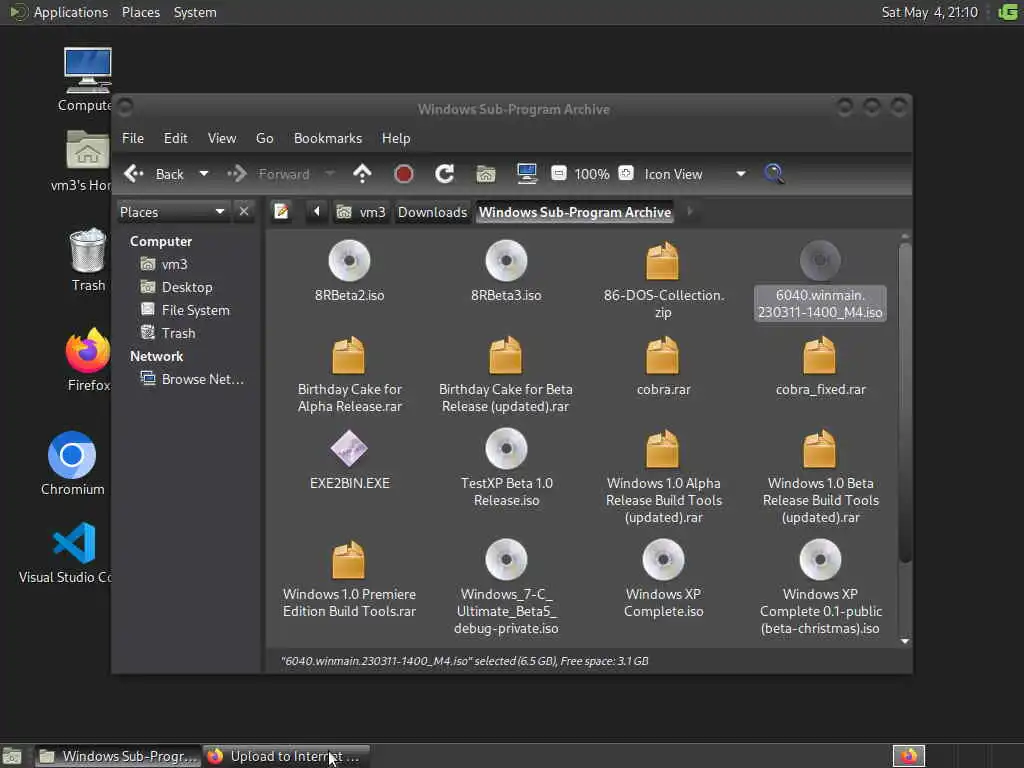Open the View menu
This screenshot has height=768, width=1024.
click(222, 138)
